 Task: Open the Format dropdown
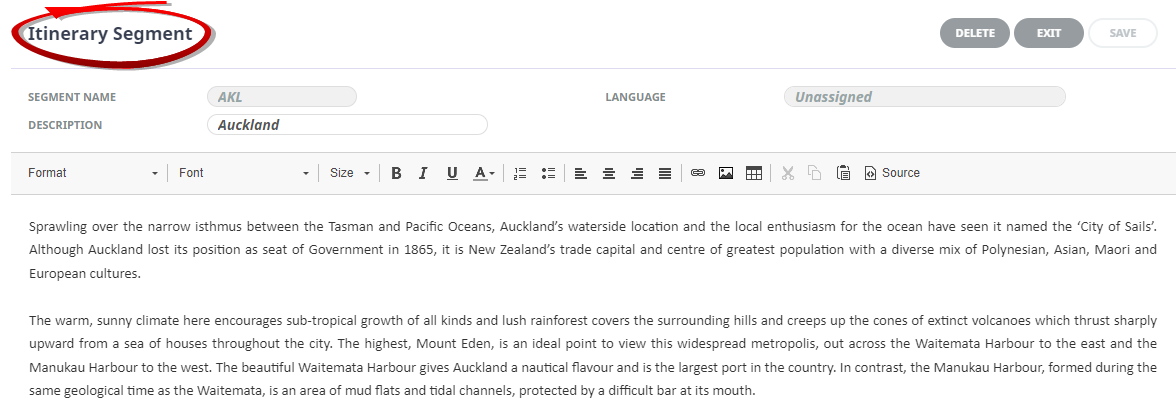93,173
